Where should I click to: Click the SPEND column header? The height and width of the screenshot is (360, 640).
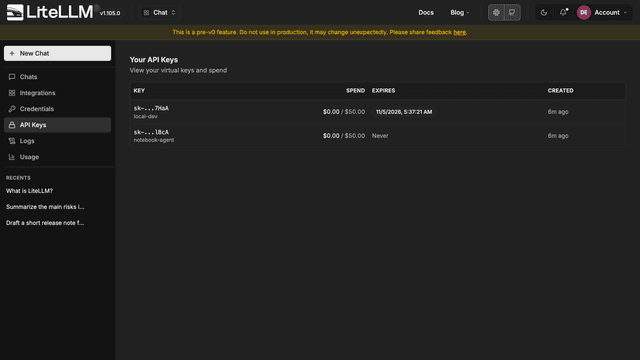coord(356,91)
